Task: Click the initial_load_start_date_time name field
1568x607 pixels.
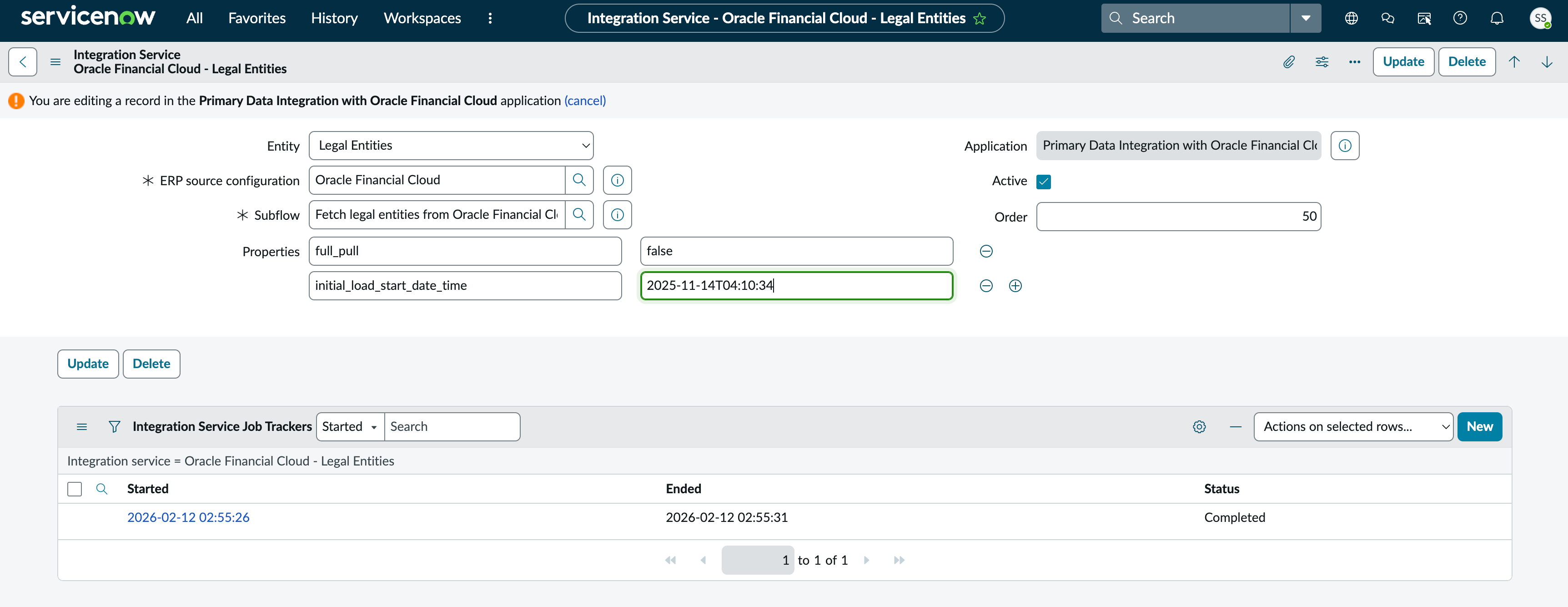Action: point(465,286)
